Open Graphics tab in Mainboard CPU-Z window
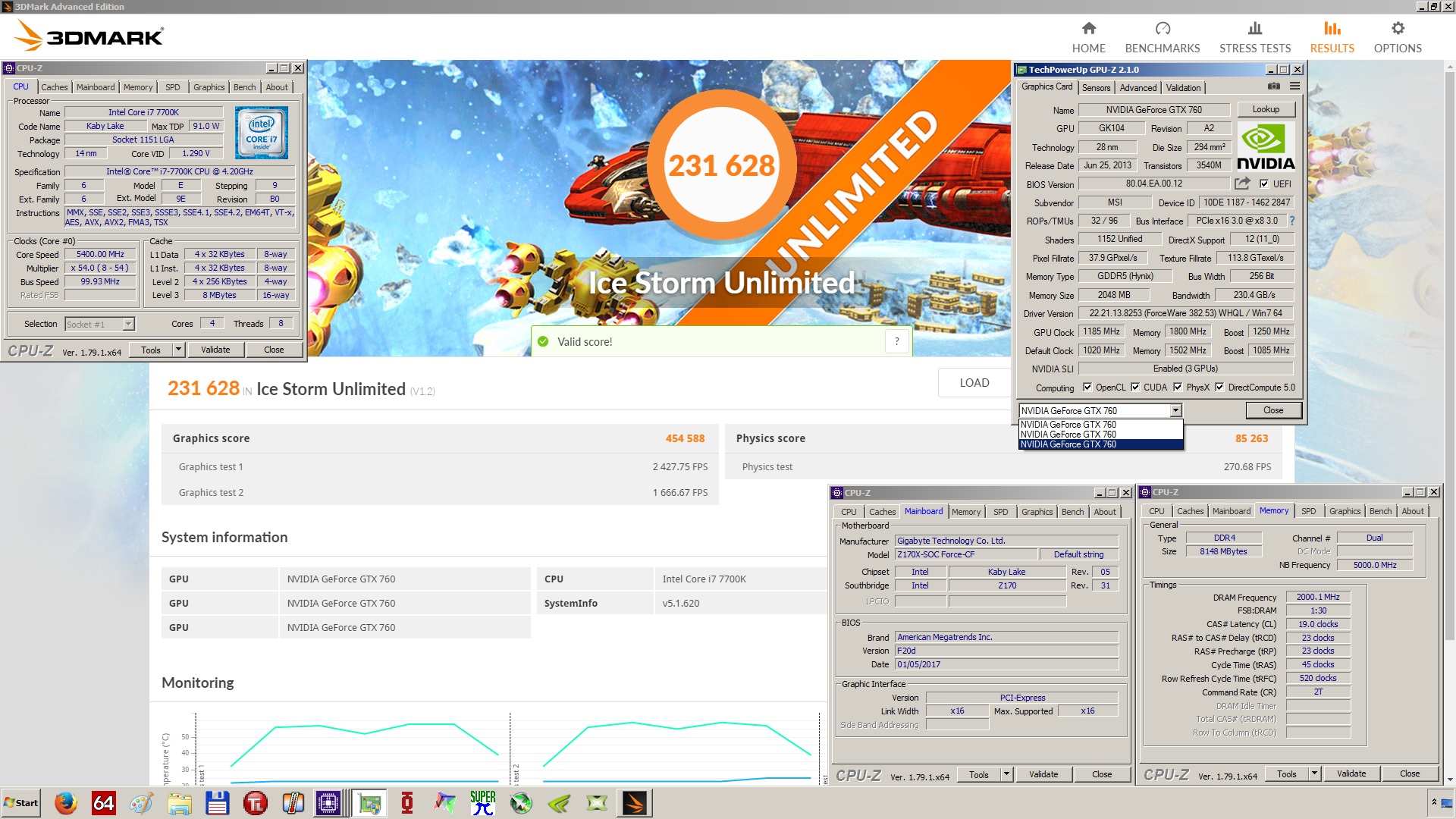 coord(1037,512)
